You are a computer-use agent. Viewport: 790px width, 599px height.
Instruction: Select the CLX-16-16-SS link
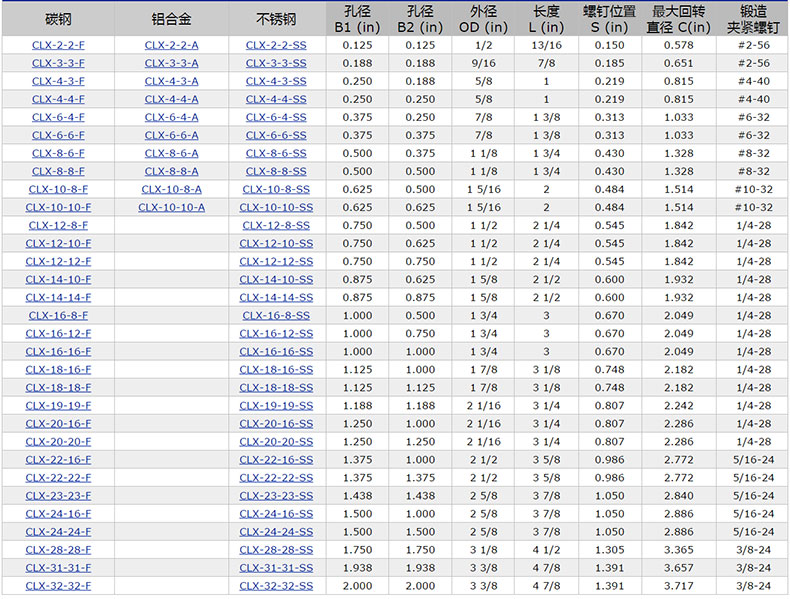pyautogui.click(x=276, y=351)
